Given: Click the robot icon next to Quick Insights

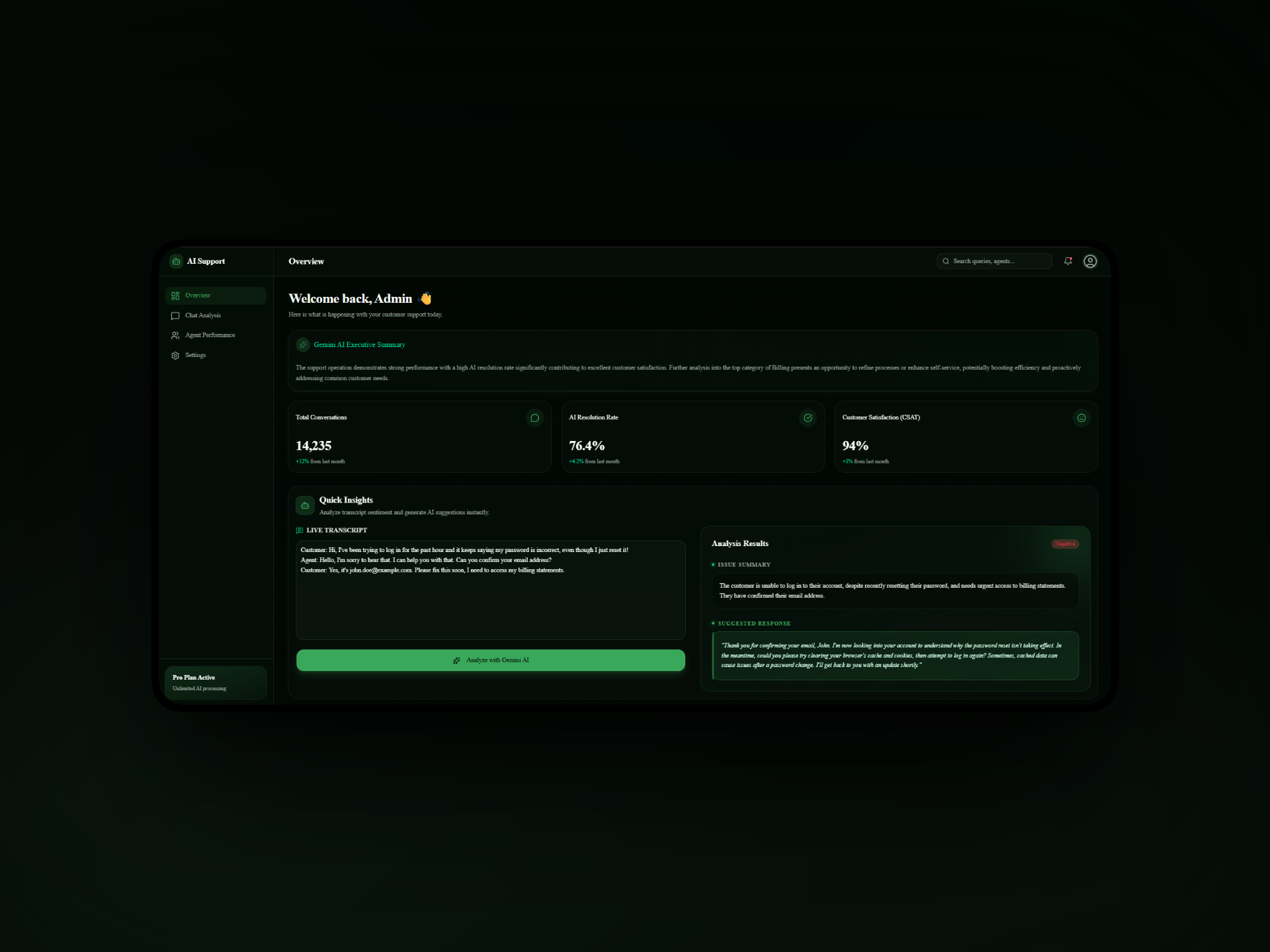Looking at the screenshot, I should pos(305,504).
